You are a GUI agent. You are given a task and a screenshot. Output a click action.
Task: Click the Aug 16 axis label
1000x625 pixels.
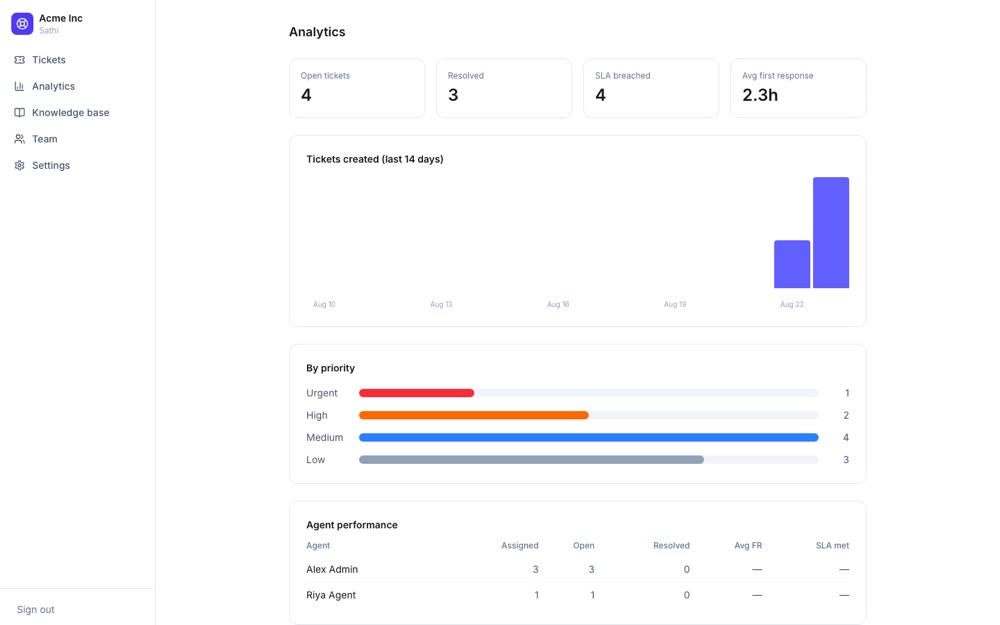click(x=558, y=305)
